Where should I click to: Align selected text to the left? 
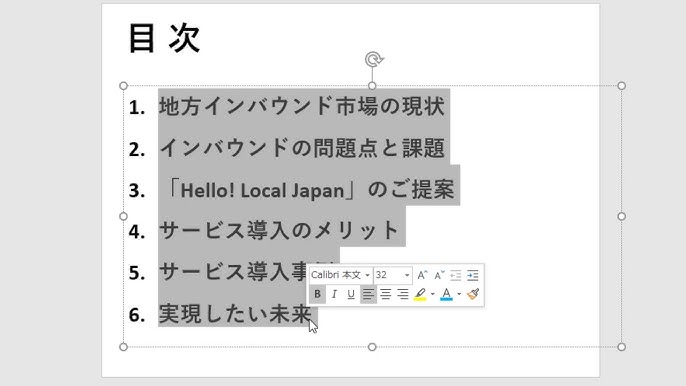368,294
